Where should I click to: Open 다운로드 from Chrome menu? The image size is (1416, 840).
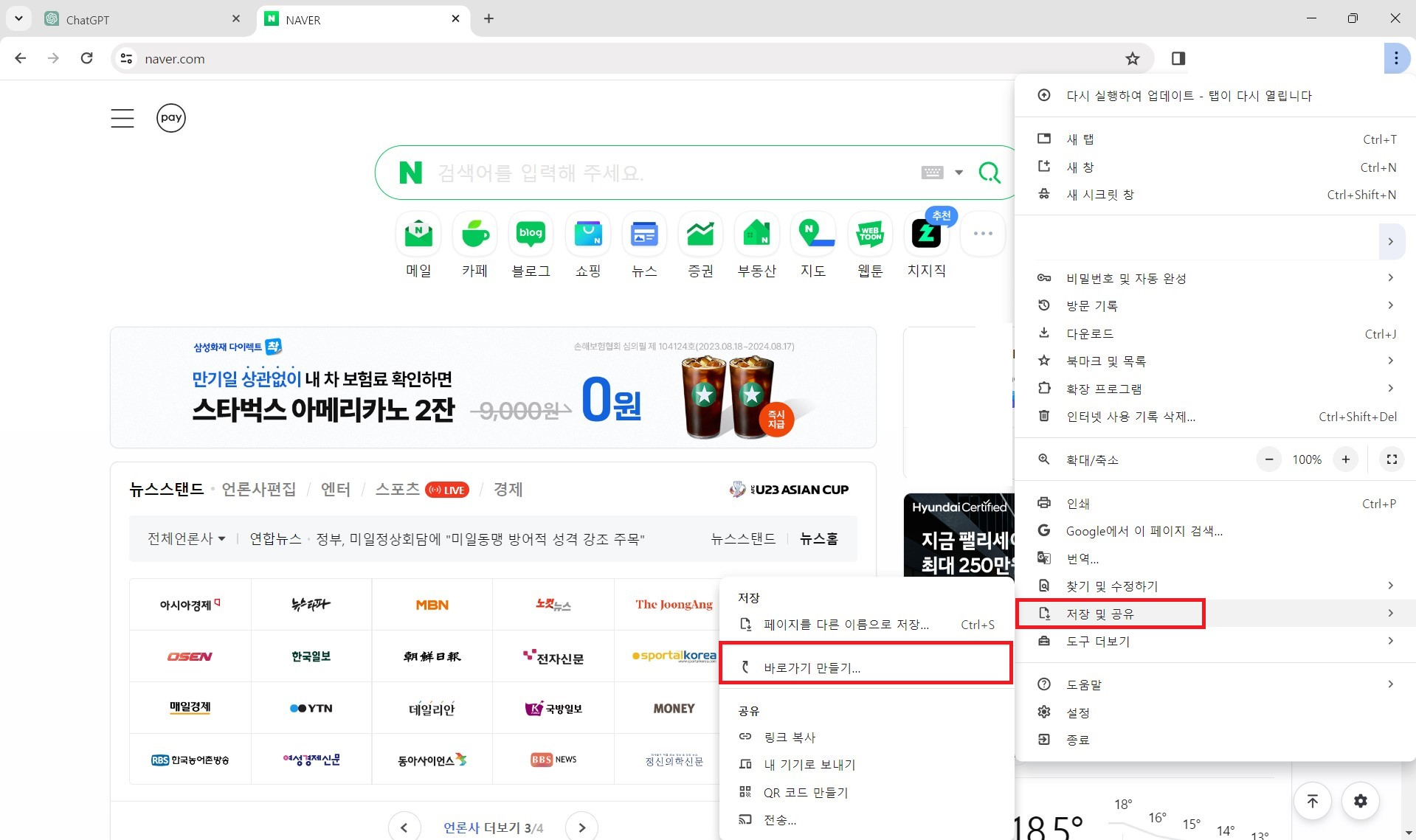(x=1215, y=333)
